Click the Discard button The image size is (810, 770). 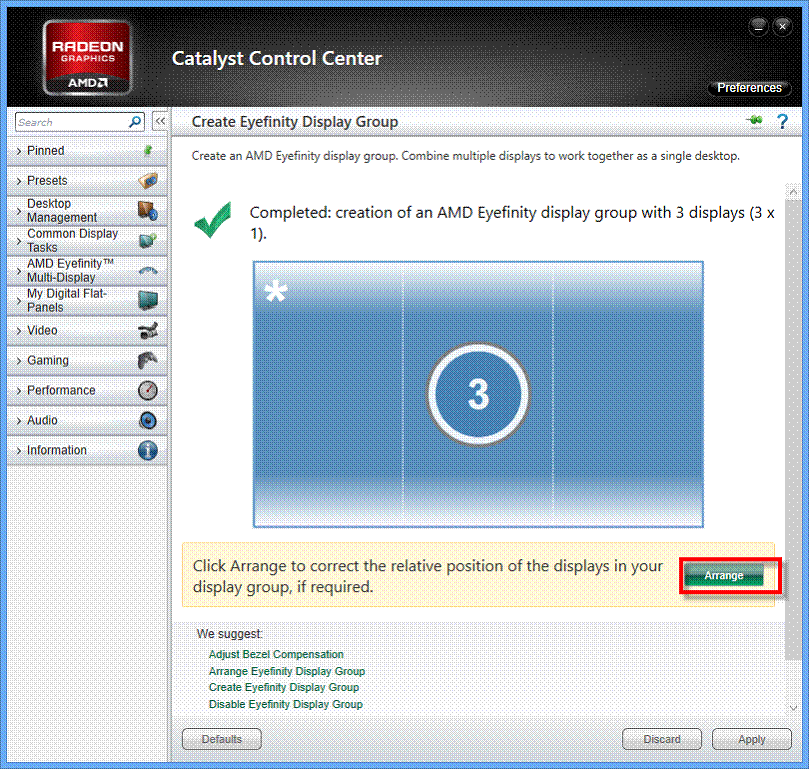662,739
